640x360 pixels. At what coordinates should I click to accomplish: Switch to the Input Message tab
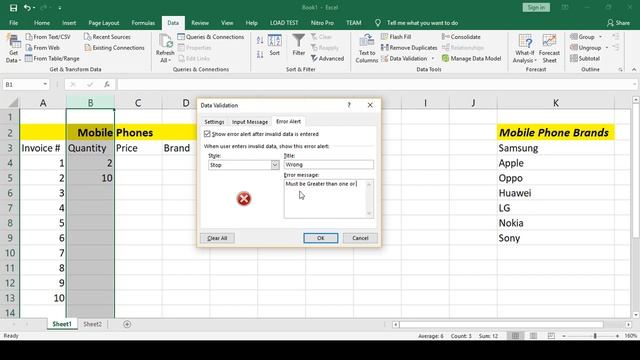250,122
